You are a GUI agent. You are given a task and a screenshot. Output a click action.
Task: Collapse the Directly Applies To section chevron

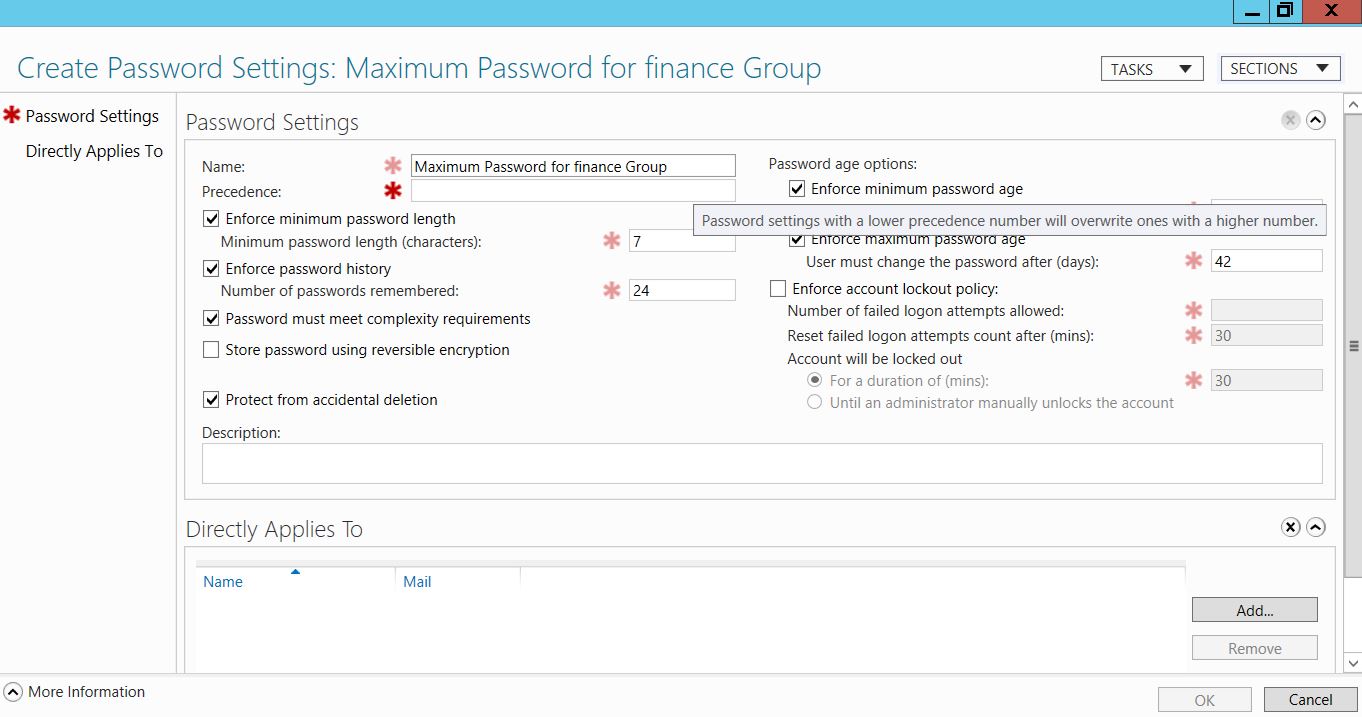click(x=1316, y=527)
